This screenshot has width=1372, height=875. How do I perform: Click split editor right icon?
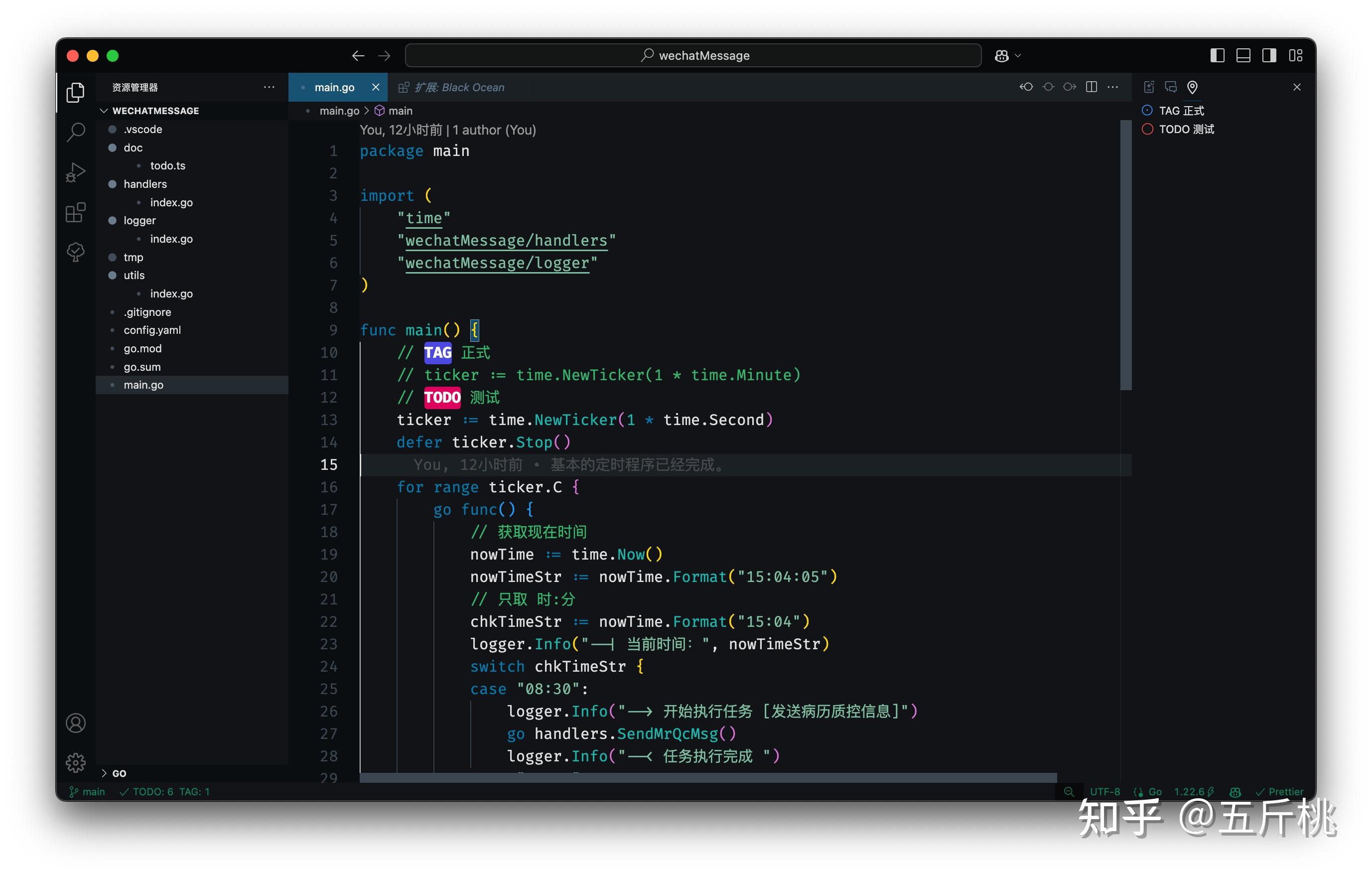click(1091, 87)
